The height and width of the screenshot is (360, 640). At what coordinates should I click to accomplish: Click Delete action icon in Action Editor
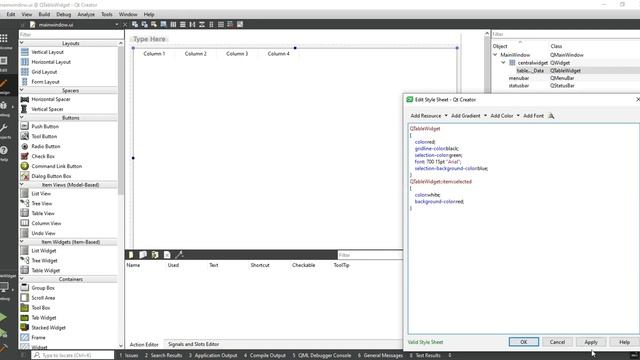167,255
